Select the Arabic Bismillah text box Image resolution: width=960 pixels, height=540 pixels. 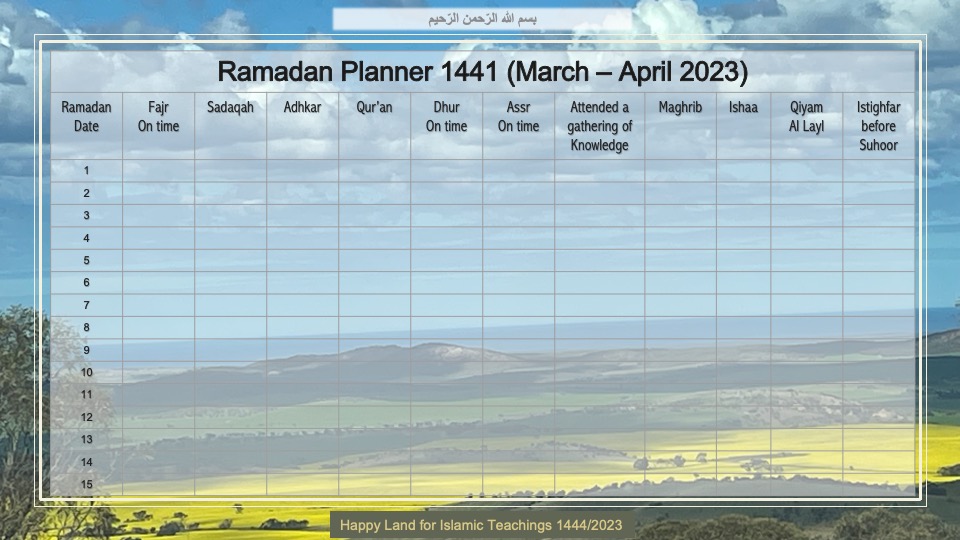point(482,19)
